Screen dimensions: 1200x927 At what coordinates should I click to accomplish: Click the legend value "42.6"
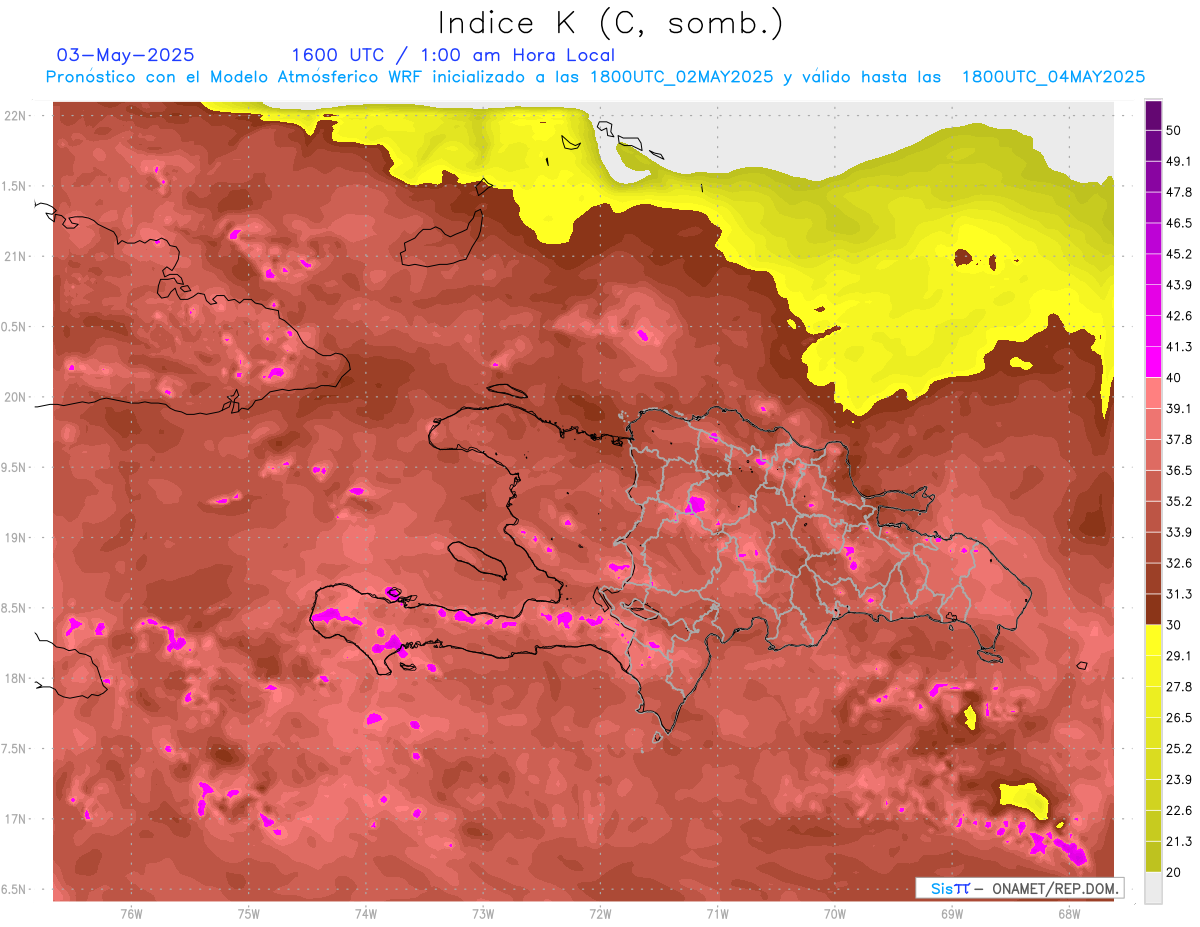1180,316
